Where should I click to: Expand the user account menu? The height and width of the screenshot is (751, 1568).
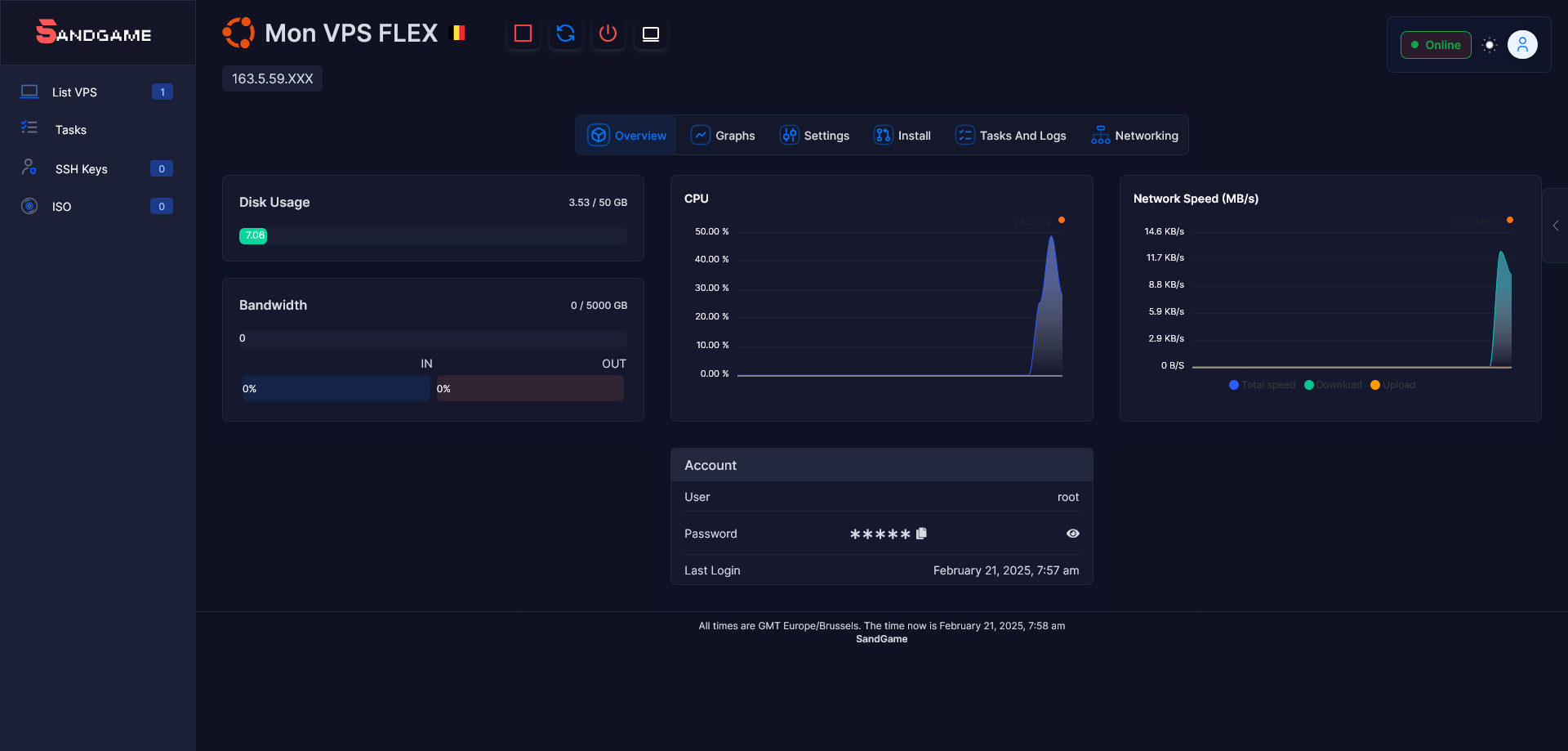tap(1522, 44)
